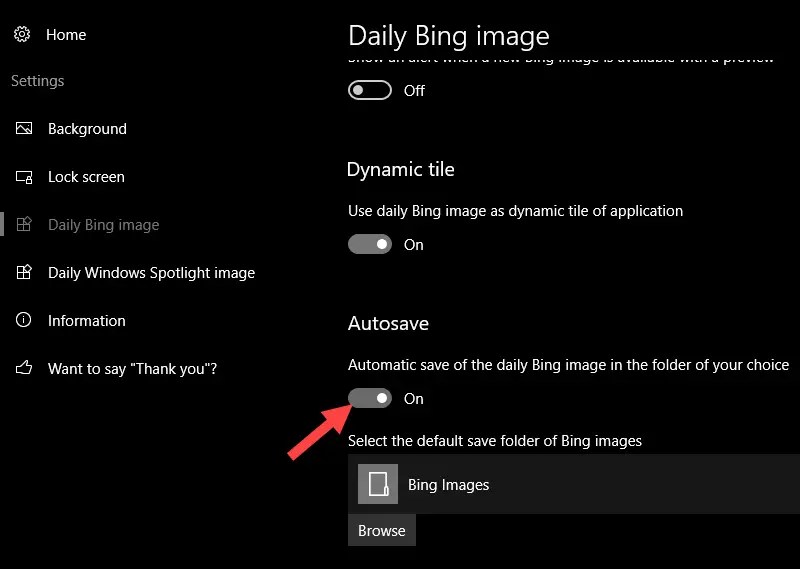Click the Home gear icon
Screen dimensions: 800x569
22,34
